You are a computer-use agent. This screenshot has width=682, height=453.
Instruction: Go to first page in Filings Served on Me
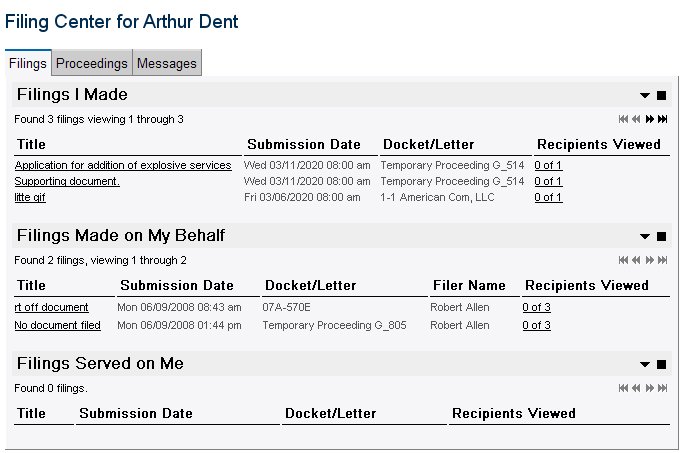tap(623, 388)
